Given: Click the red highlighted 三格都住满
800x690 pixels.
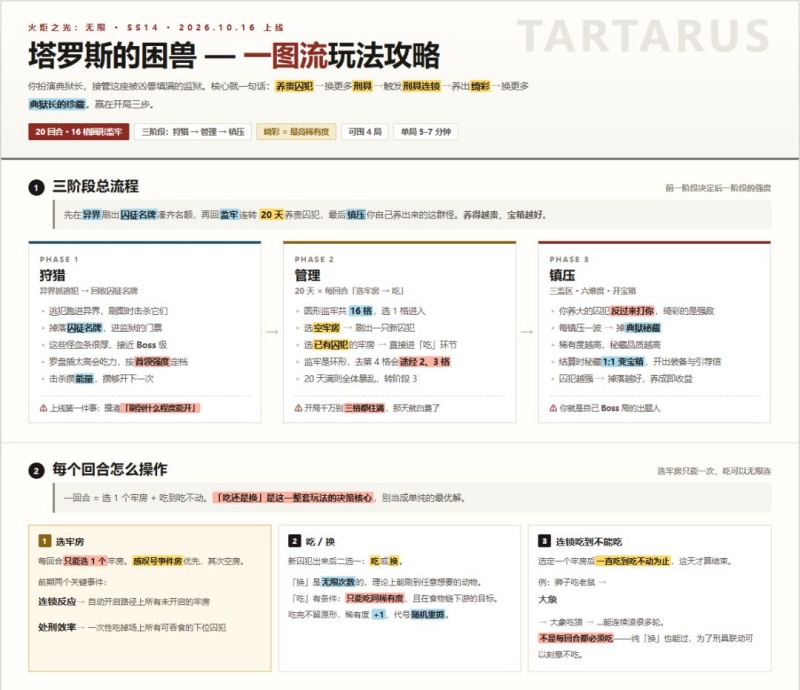Looking at the screenshot, I should coord(364,408).
